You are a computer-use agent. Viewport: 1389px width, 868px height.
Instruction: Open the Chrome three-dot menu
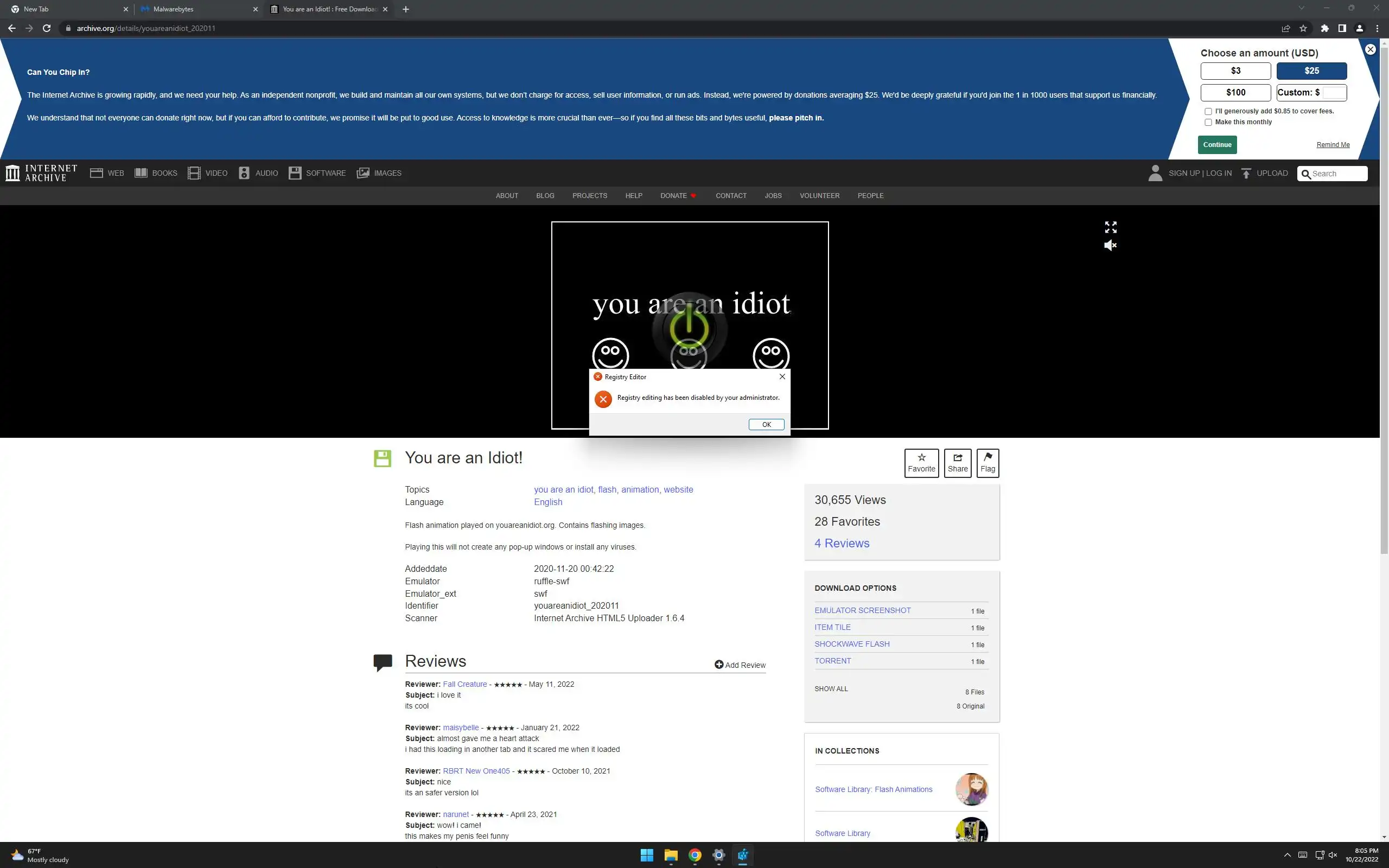[1377, 28]
